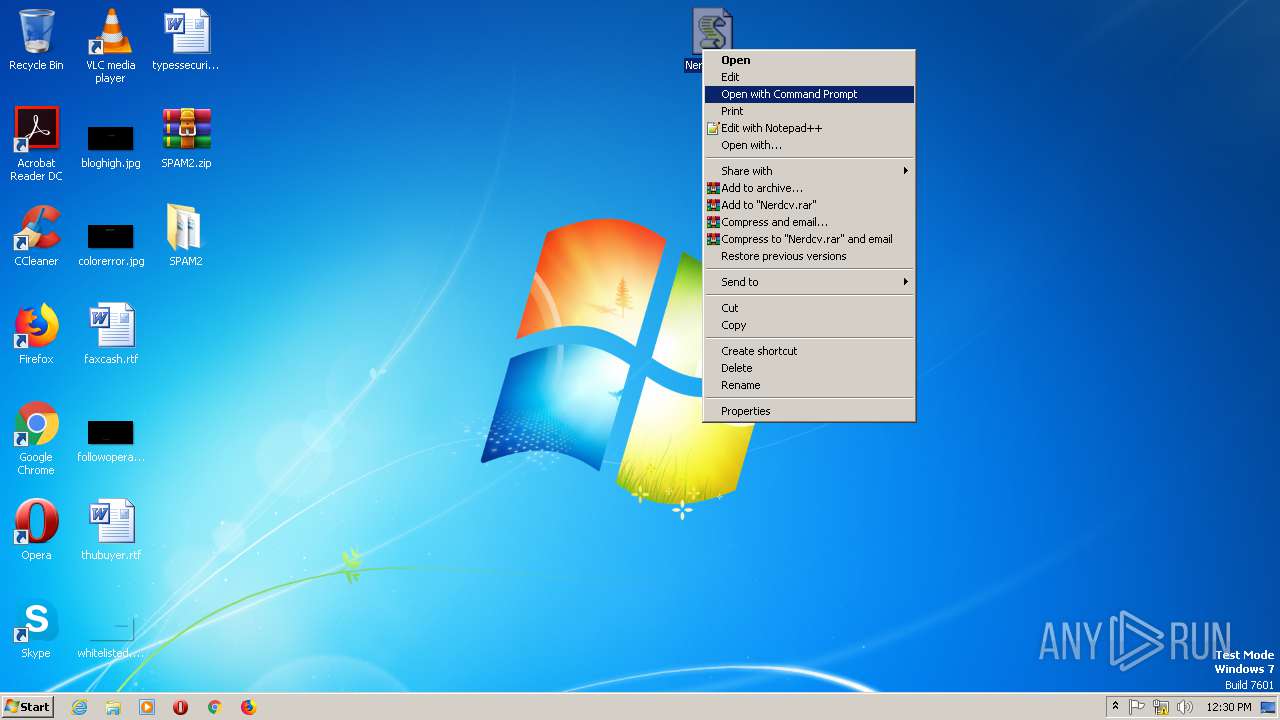The image size is (1280, 720).
Task: Choose Delete in the context menu
Action: pyautogui.click(x=809, y=368)
